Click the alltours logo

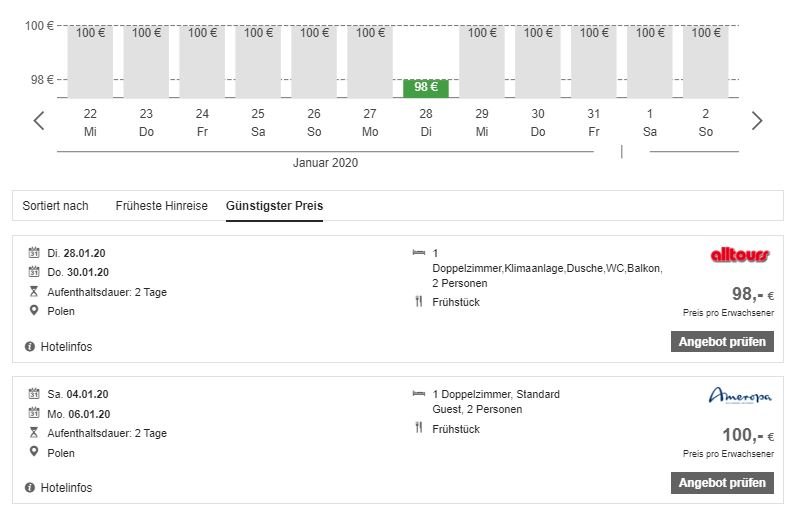(x=739, y=255)
